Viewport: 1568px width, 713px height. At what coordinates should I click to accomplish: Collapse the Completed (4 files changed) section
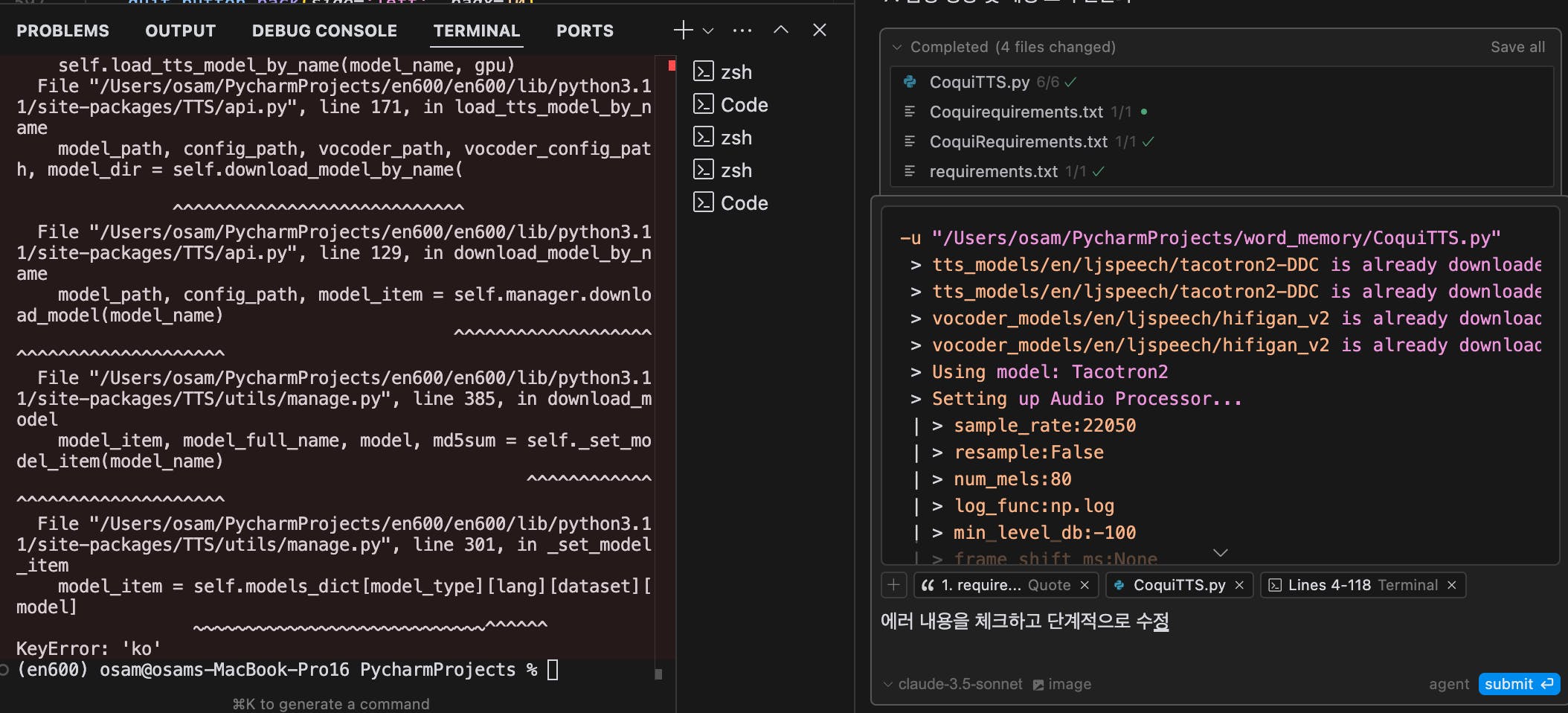pos(897,47)
